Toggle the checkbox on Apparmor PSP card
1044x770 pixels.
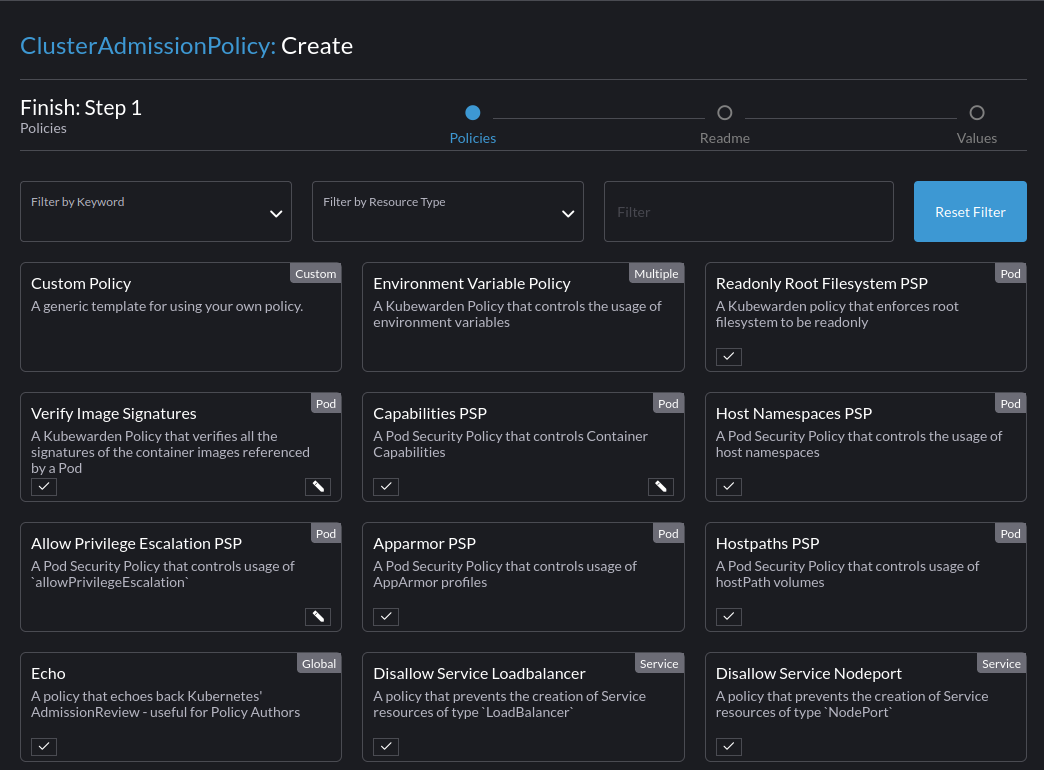tap(386, 616)
